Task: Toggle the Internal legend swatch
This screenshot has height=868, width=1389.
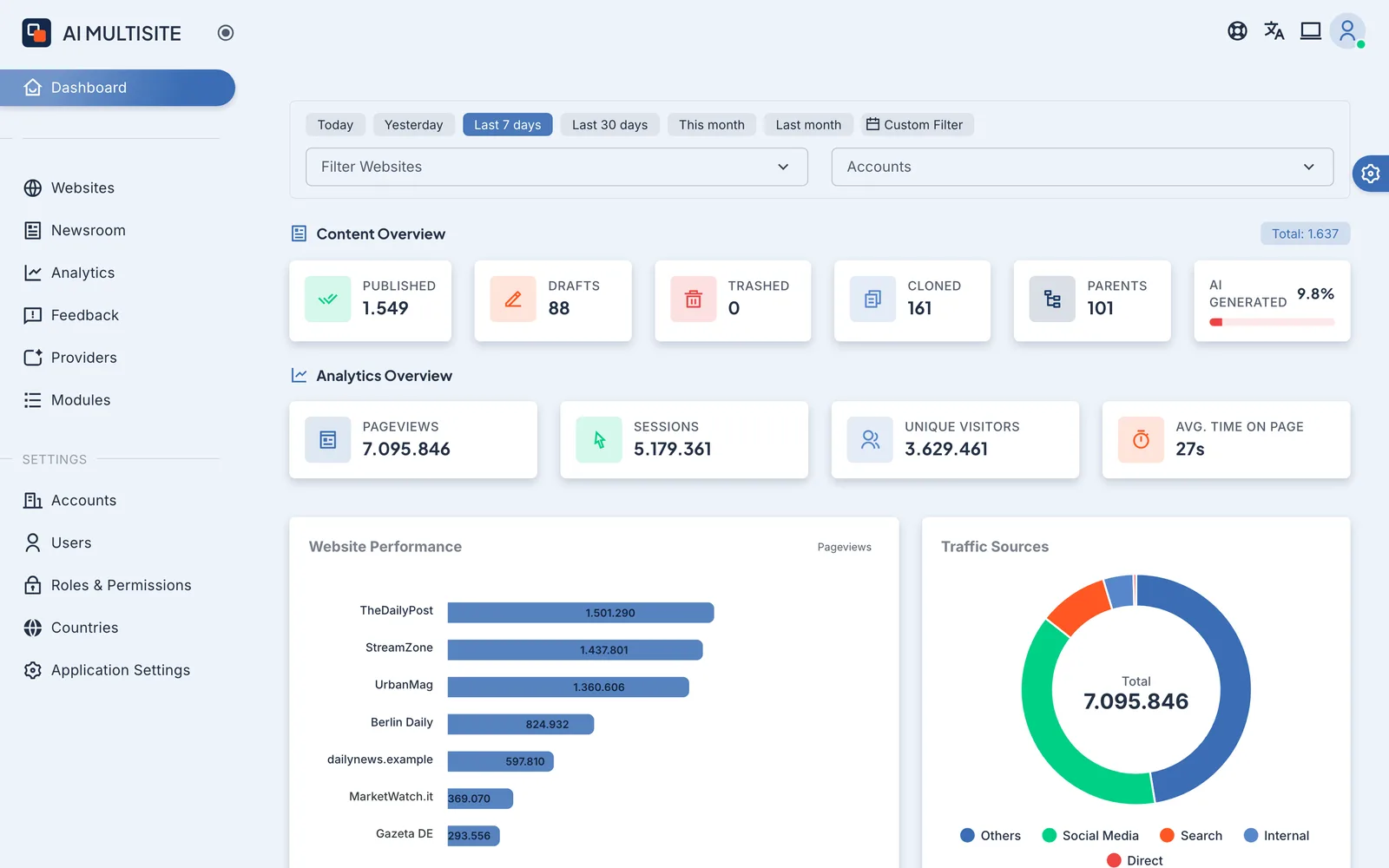Action: click(x=1251, y=835)
